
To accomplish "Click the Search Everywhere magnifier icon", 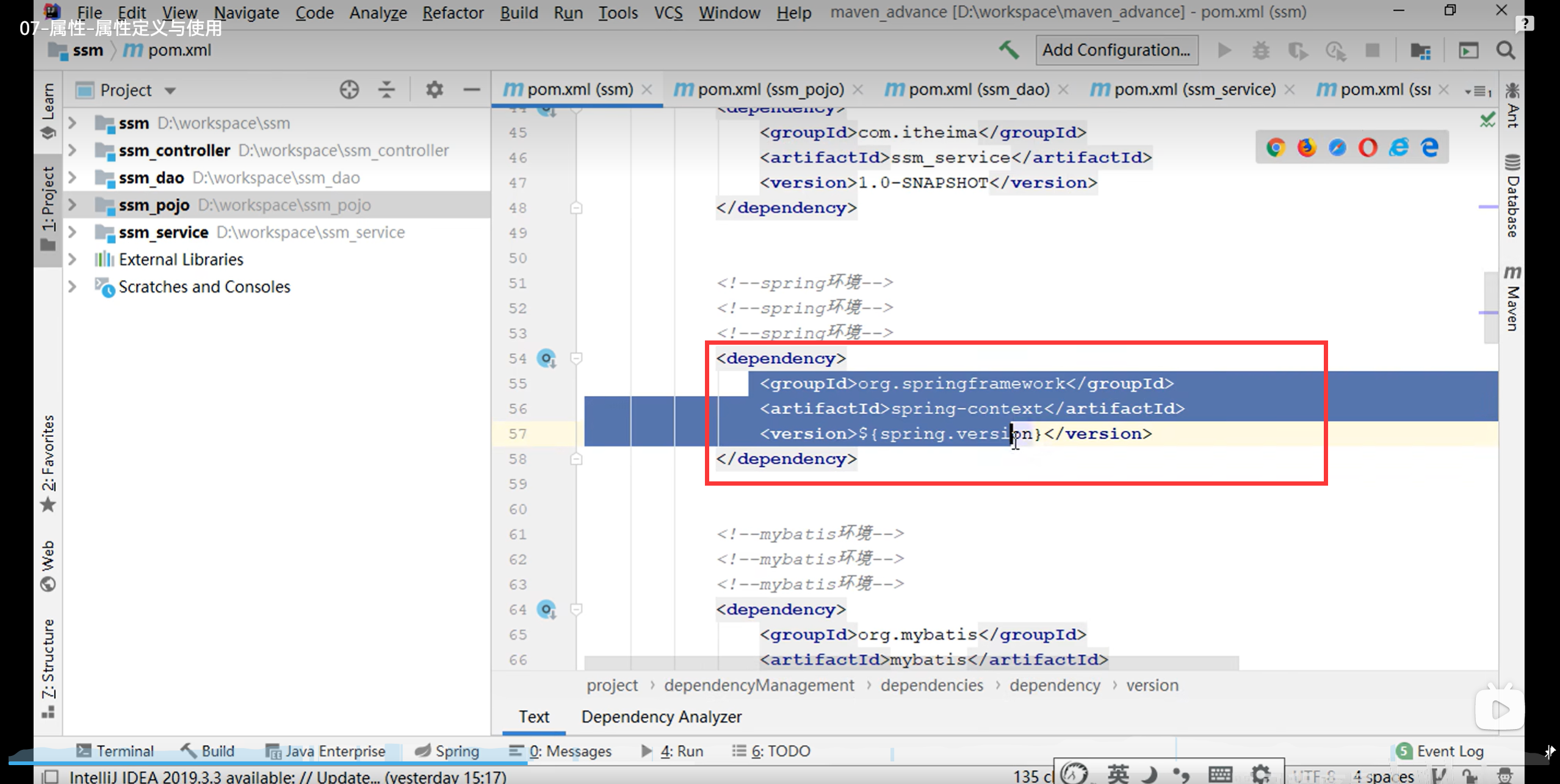I will click(x=1506, y=51).
